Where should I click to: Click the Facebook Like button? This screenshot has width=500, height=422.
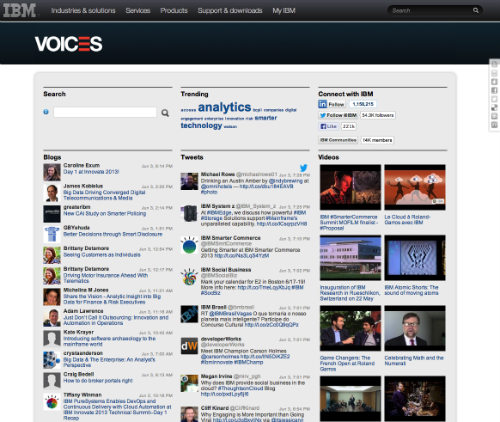tap(328, 126)
